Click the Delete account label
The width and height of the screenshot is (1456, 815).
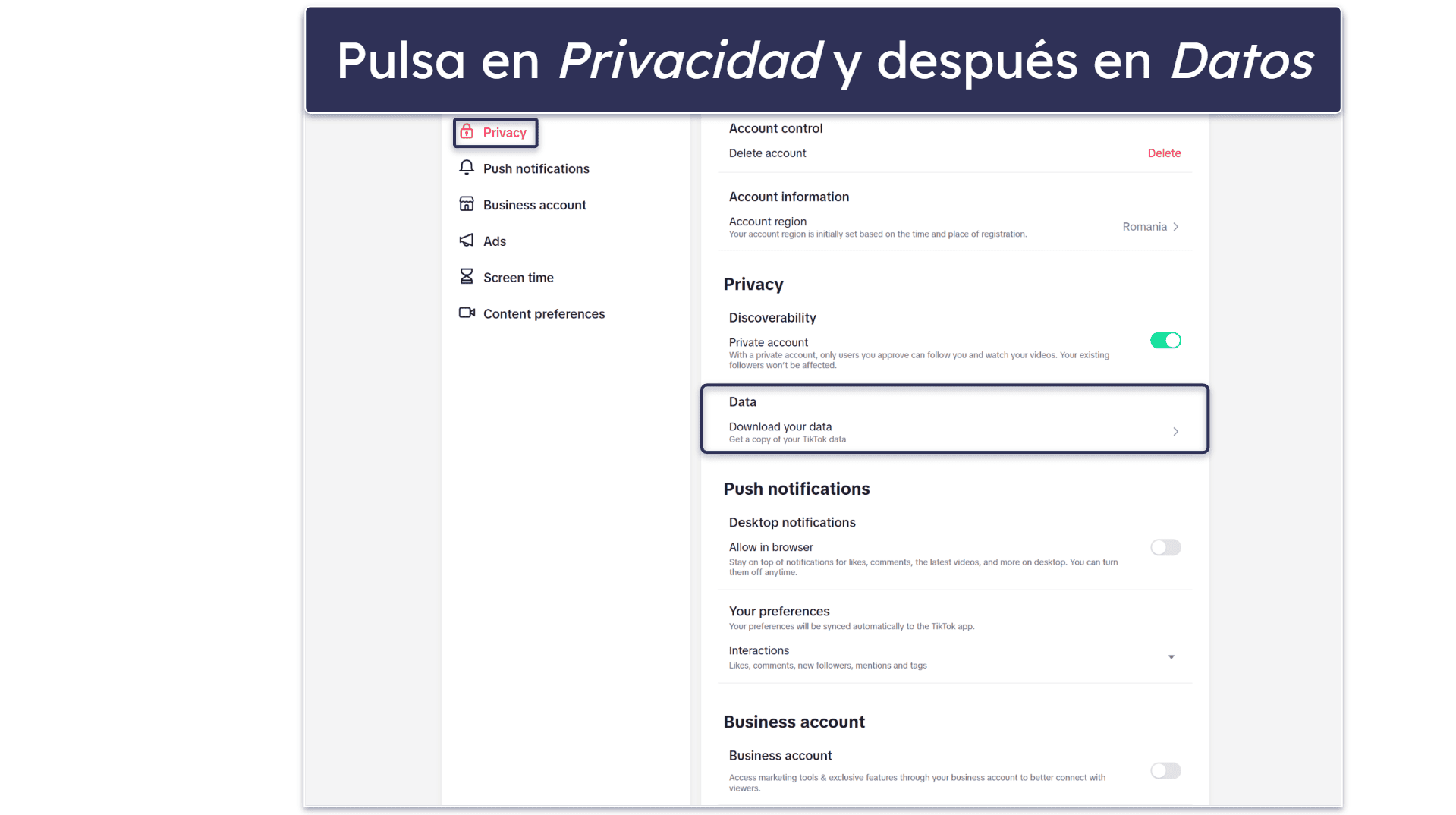click(767, 153)
